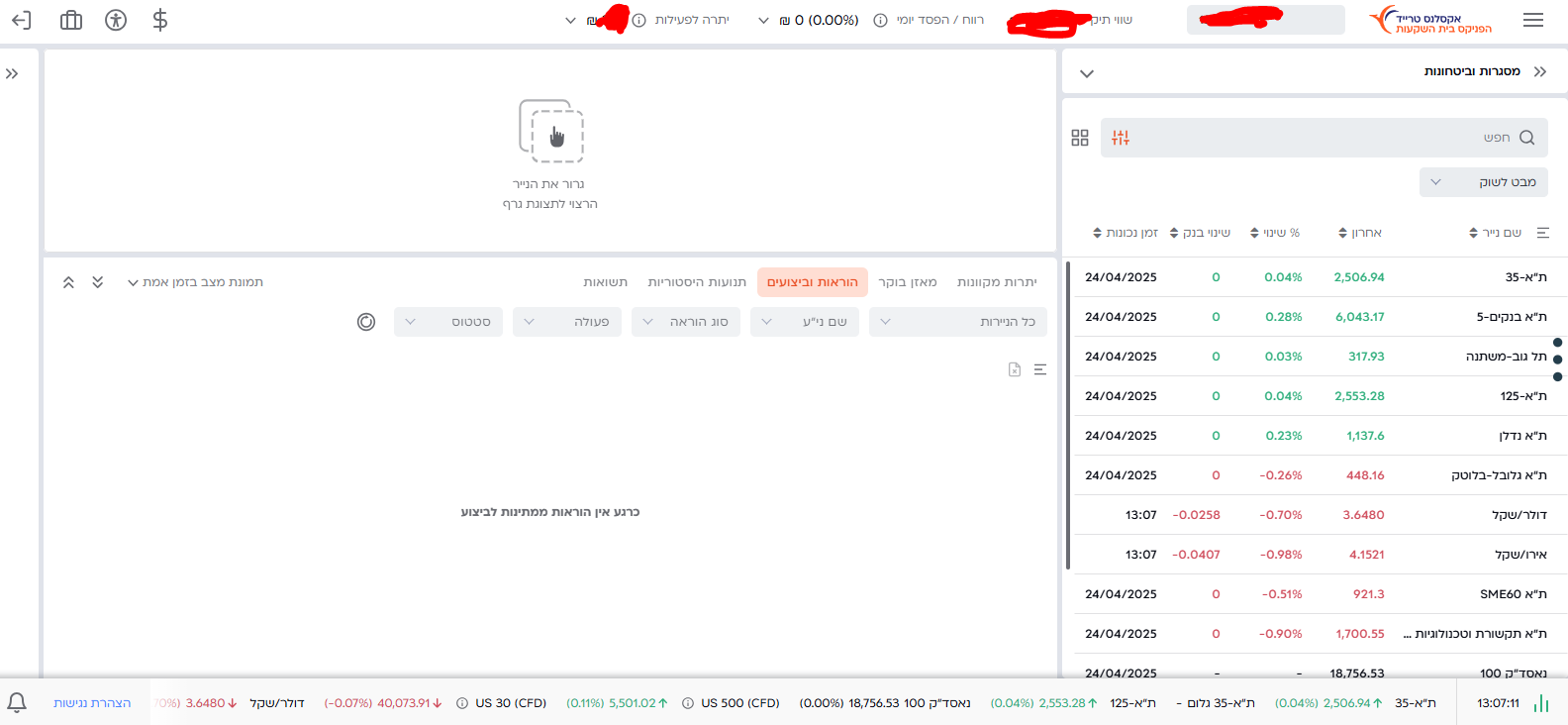Viewport: 1568px width, 725px height.
Task: Open the orders table list options icon
Action: tap(1040, 369)
